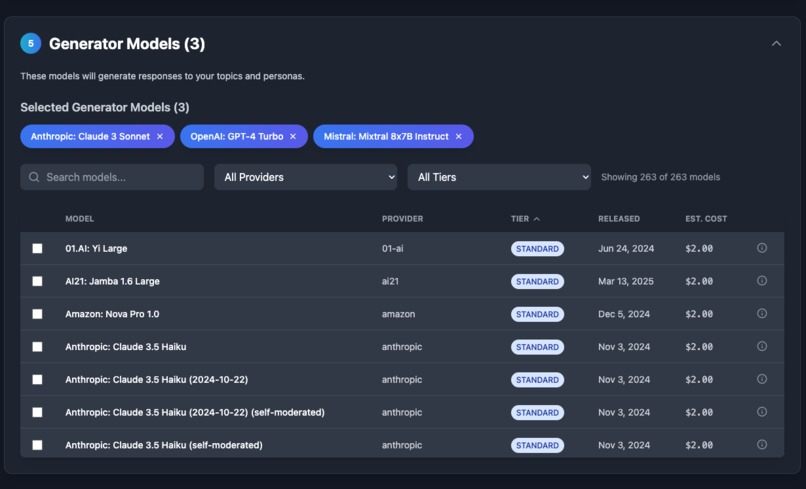Click the STANDARD badge in Nova Pro 1.0 row
Screen dimensions: 806x489
[x=537, y=314]
